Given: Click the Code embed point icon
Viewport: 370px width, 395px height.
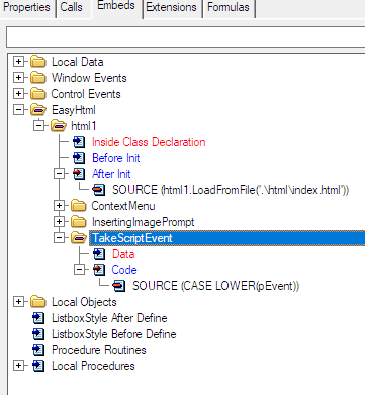Looking at the screenshot, I should (99, 270).
